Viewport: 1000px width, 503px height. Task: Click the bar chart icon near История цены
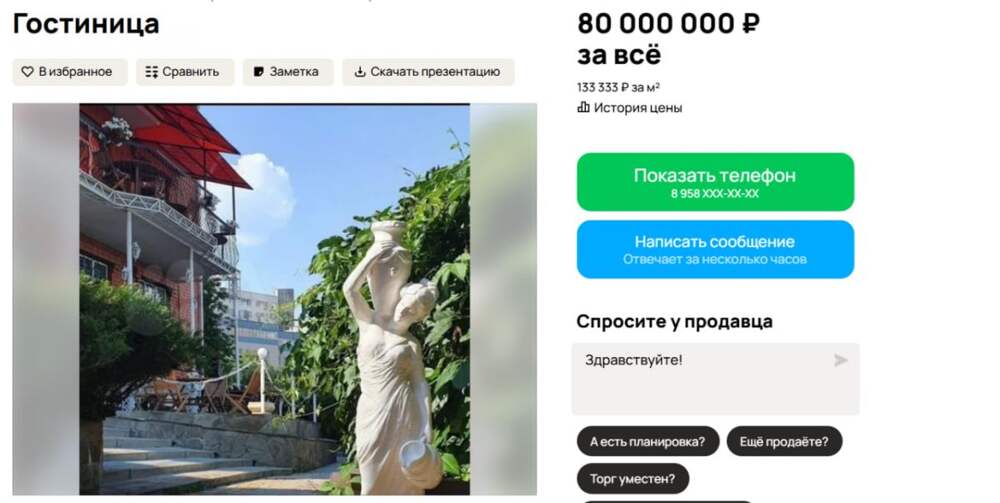coord(583,107)
